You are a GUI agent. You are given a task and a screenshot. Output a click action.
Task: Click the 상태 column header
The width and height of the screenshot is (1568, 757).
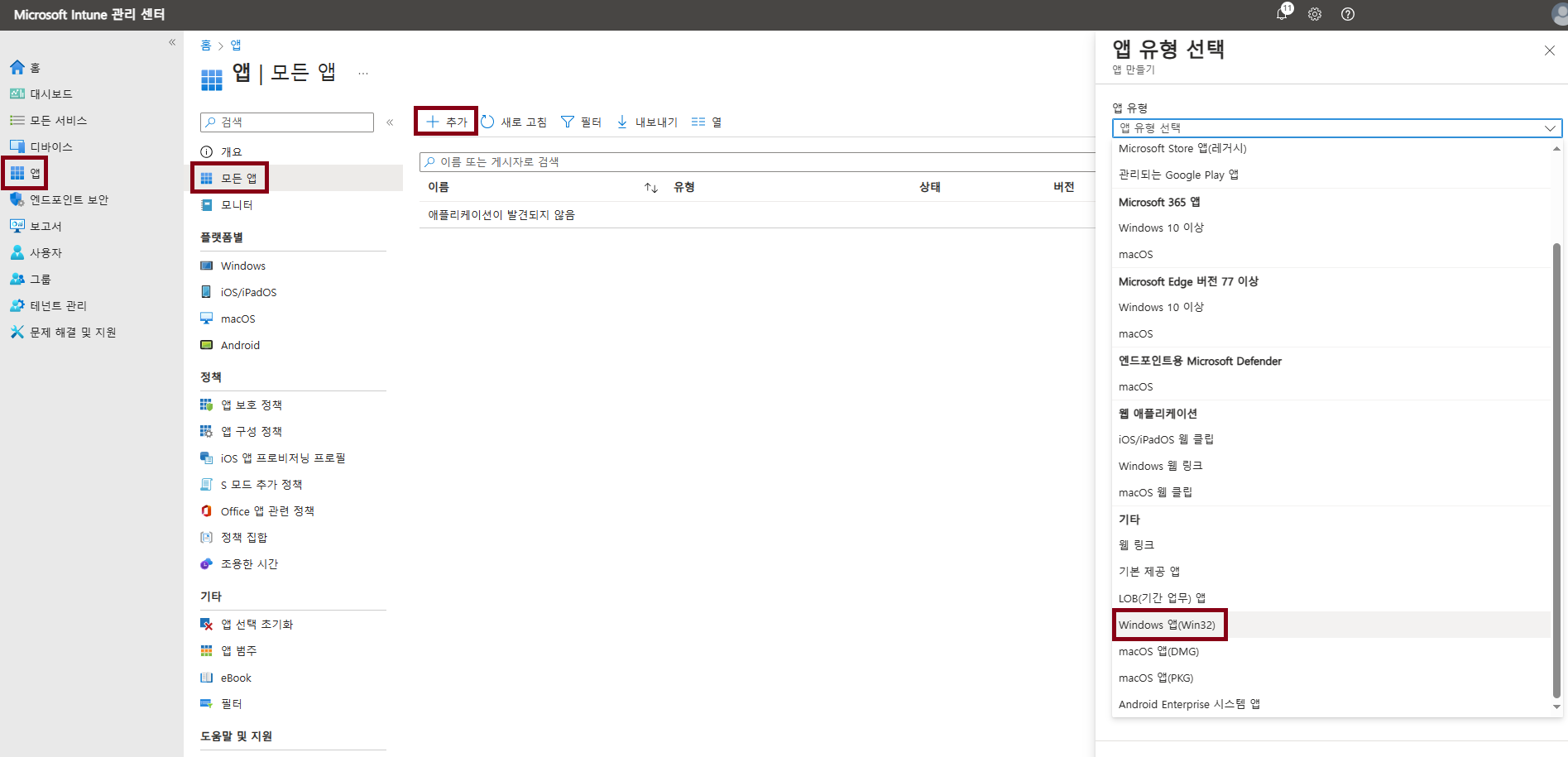tap(930, 187)
